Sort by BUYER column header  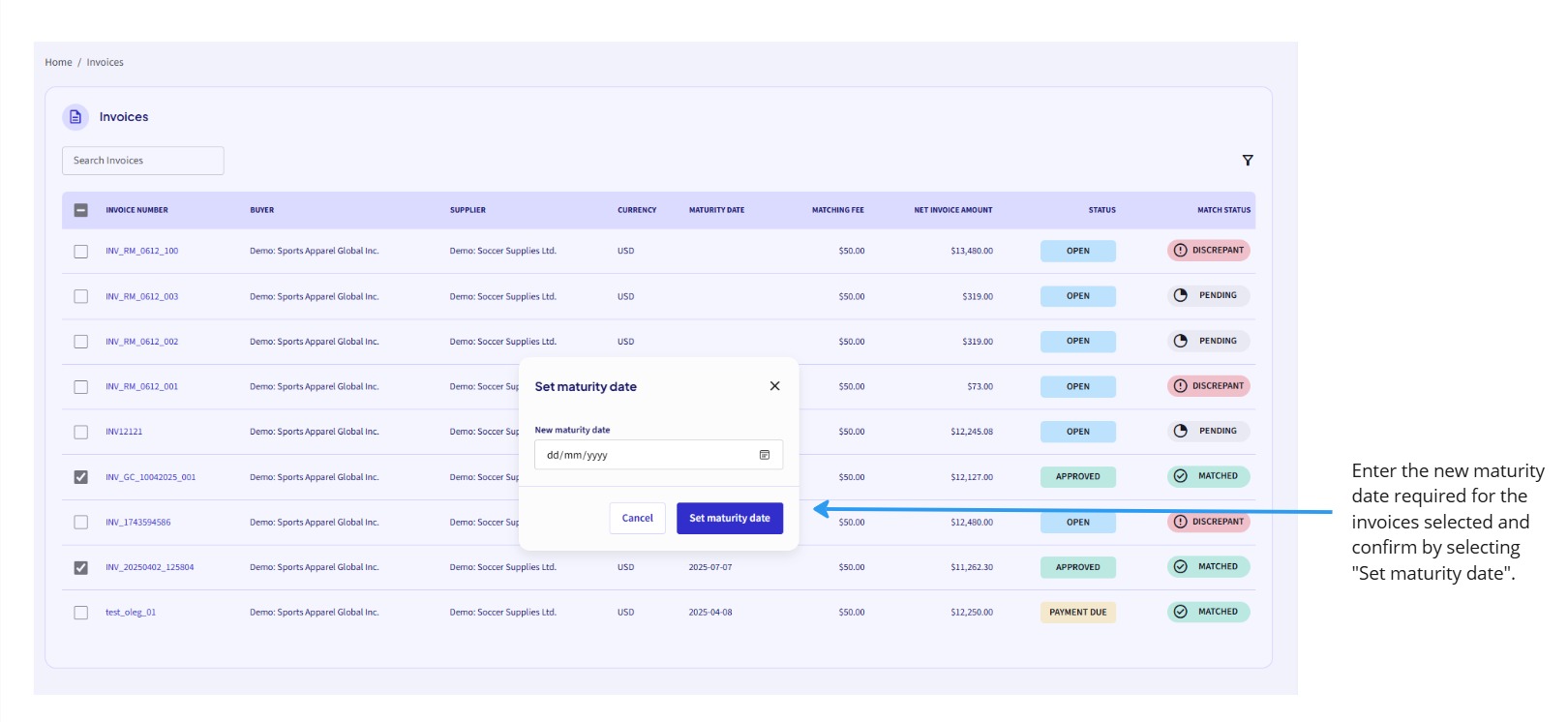tap(262, 210)
